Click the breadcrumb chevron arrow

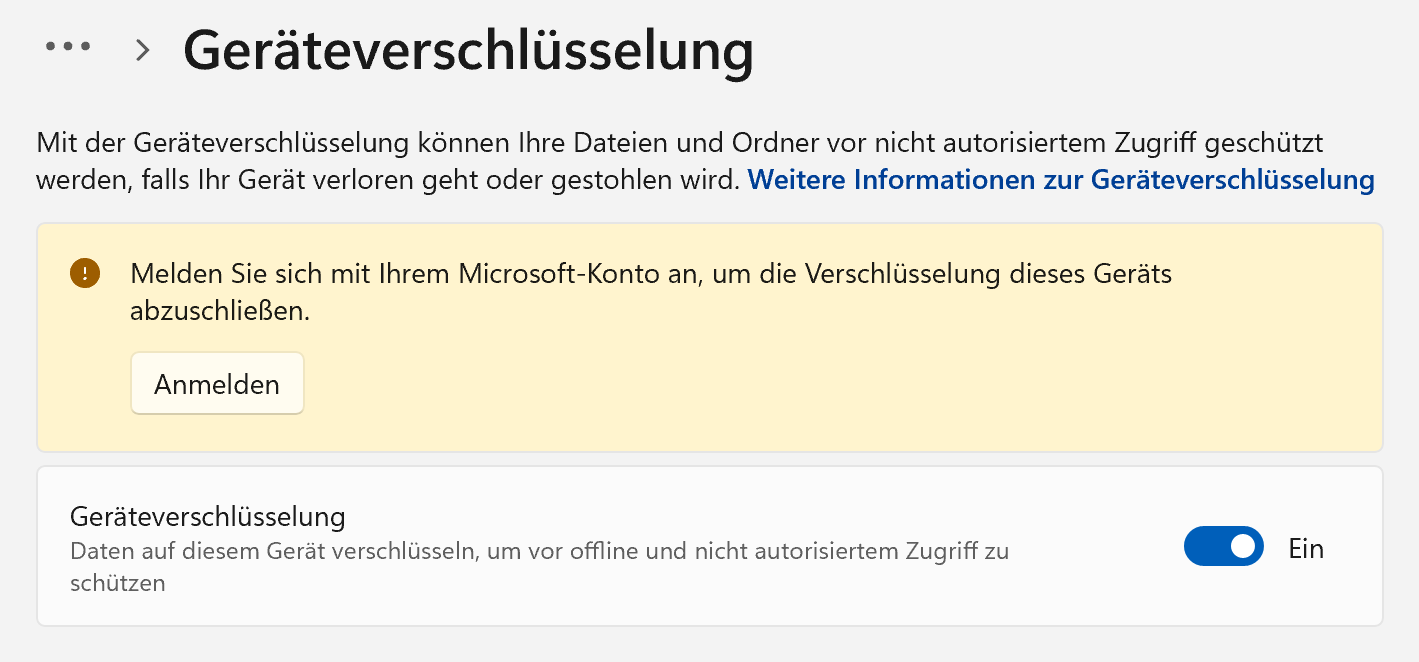143,50
